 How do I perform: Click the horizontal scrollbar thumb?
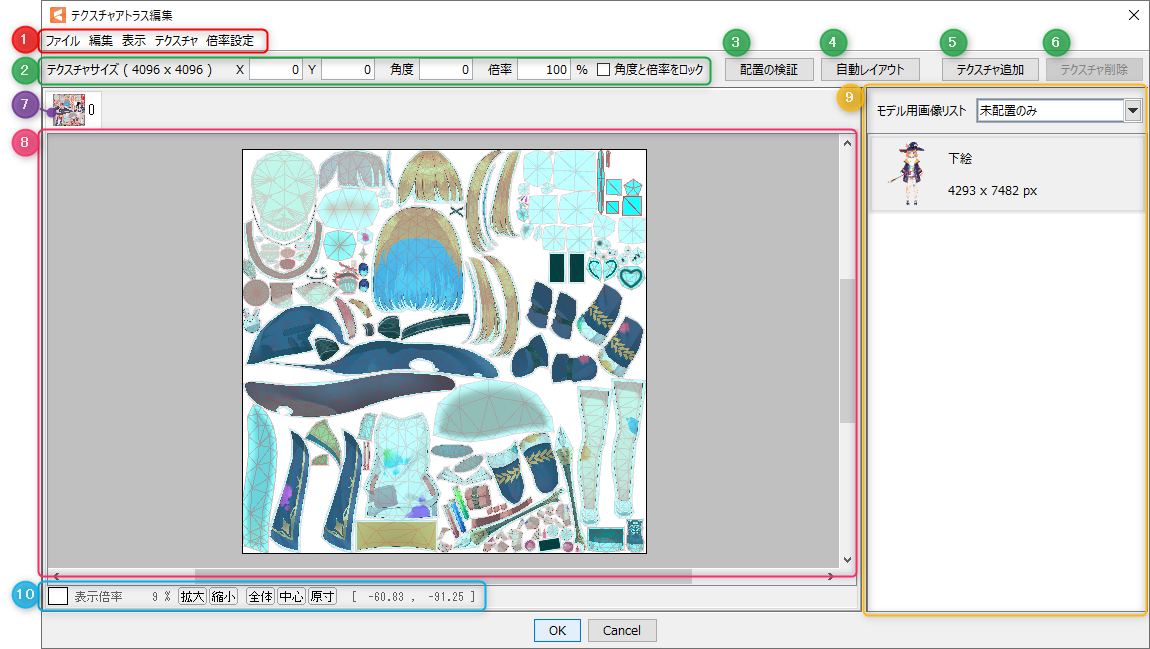click(443, 577)
